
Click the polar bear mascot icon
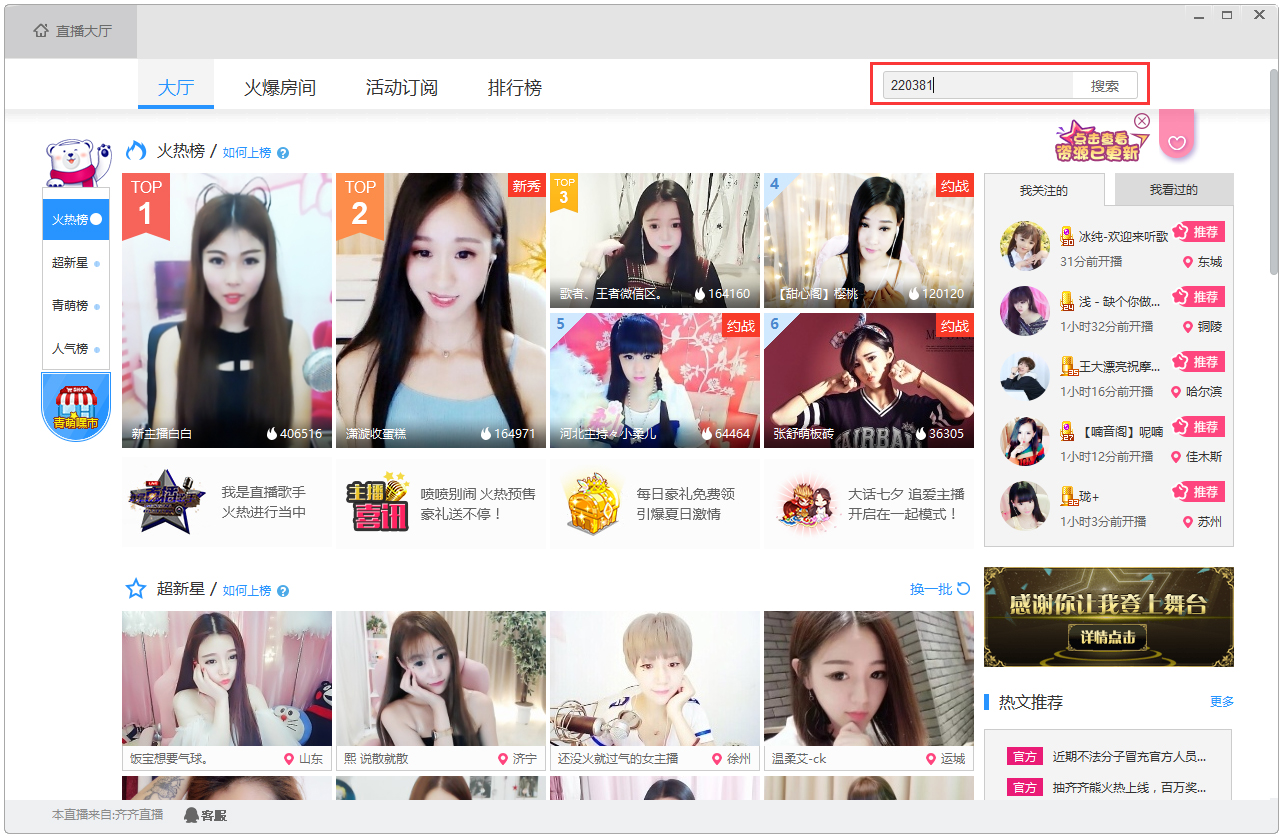pyautogui.click(x=76, y=162)
